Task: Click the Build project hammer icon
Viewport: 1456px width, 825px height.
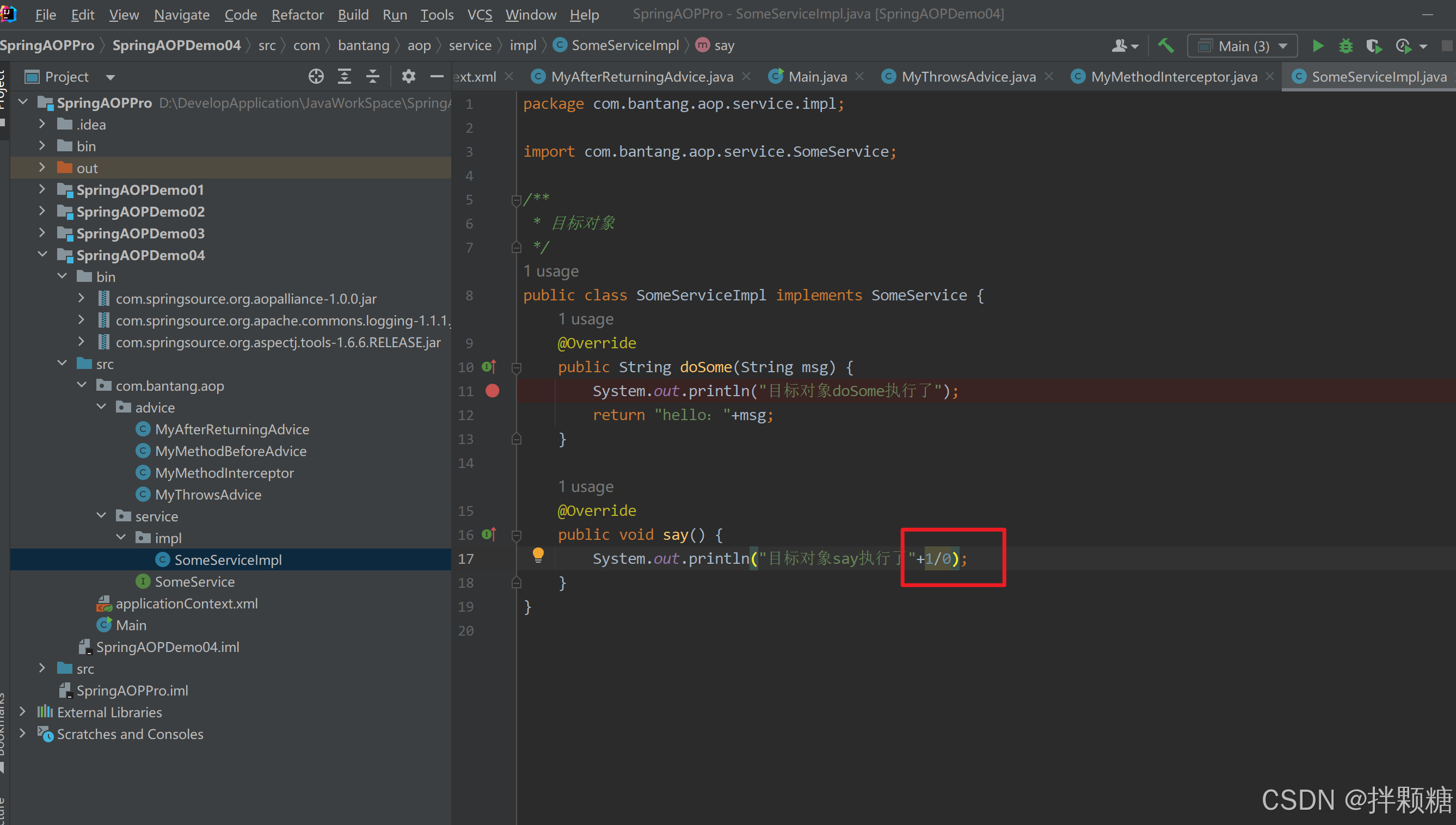Action: 1165,46
